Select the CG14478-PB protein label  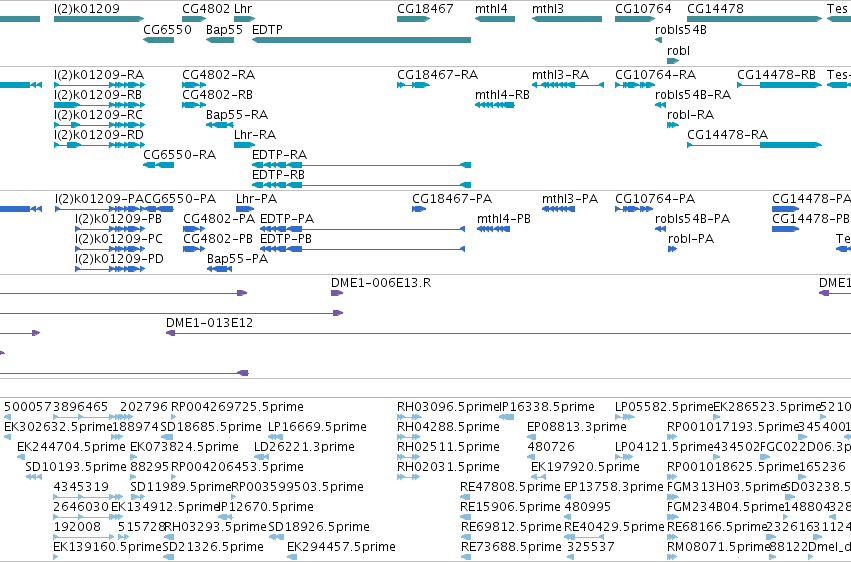pyautogui.click(x=811, y=219)
